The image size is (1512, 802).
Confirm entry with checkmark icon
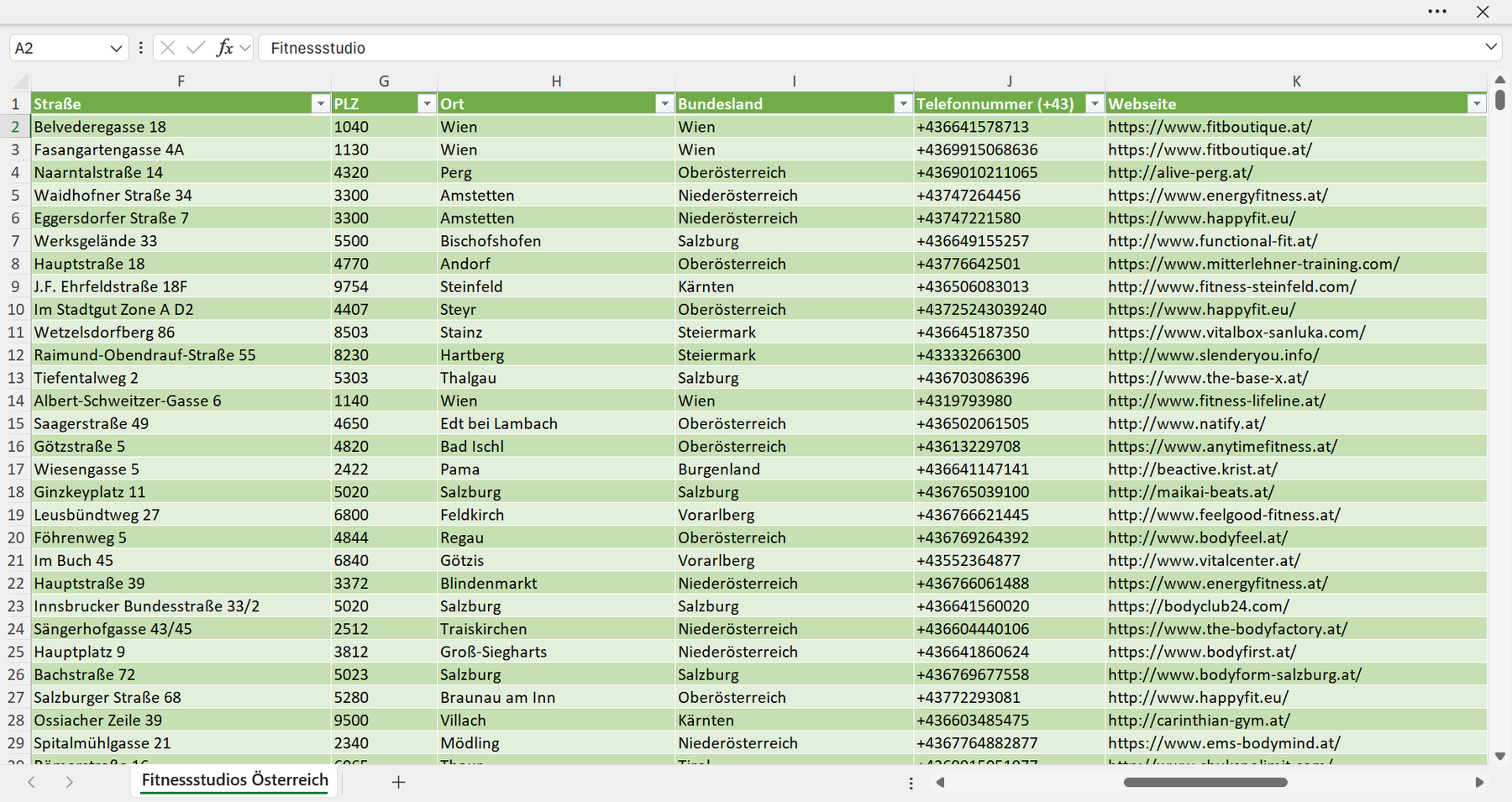196,48
